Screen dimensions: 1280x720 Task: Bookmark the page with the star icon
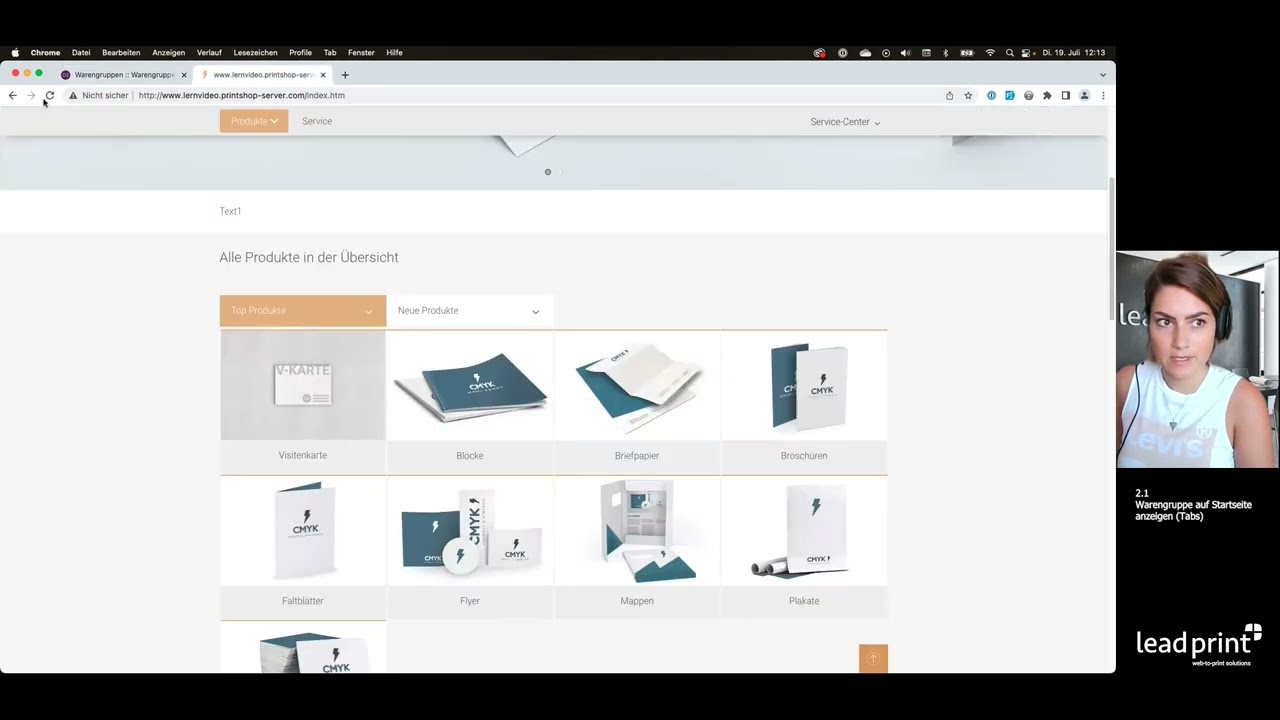[968, 96]
